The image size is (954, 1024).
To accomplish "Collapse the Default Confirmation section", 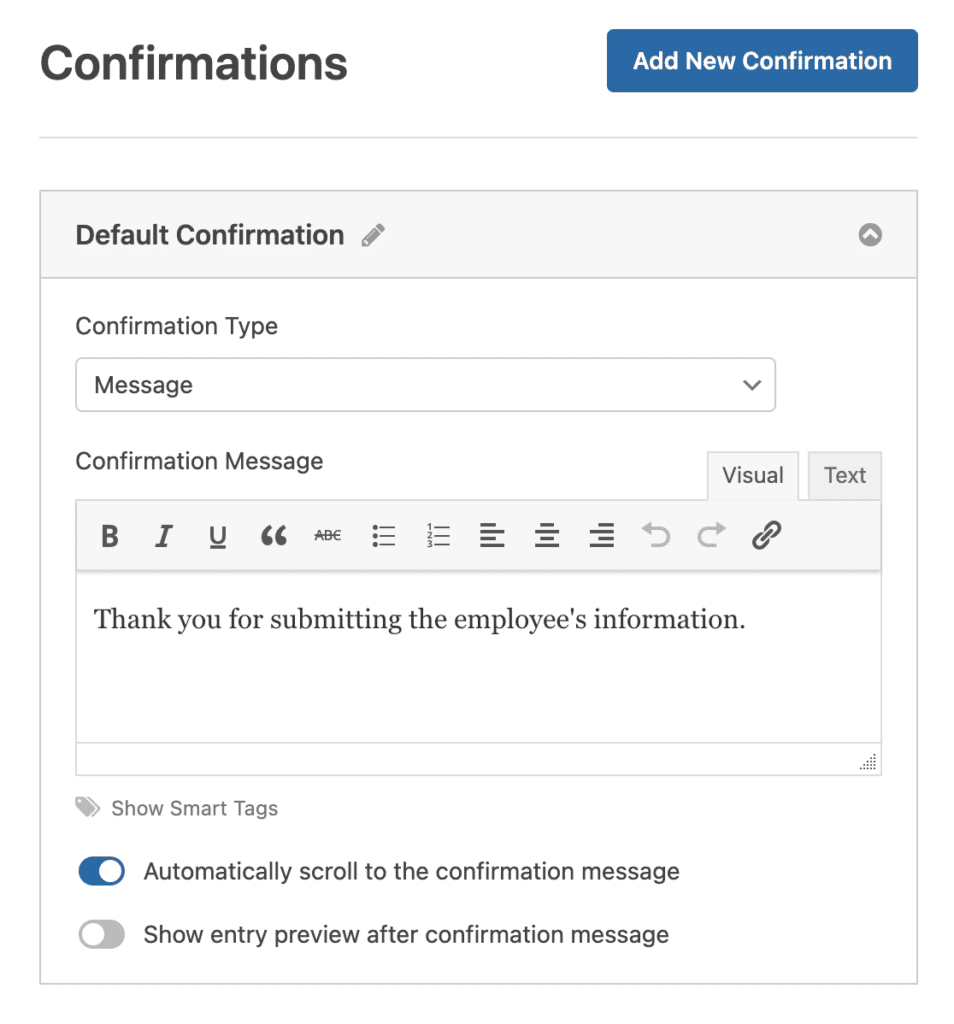I will coord(870,235).
